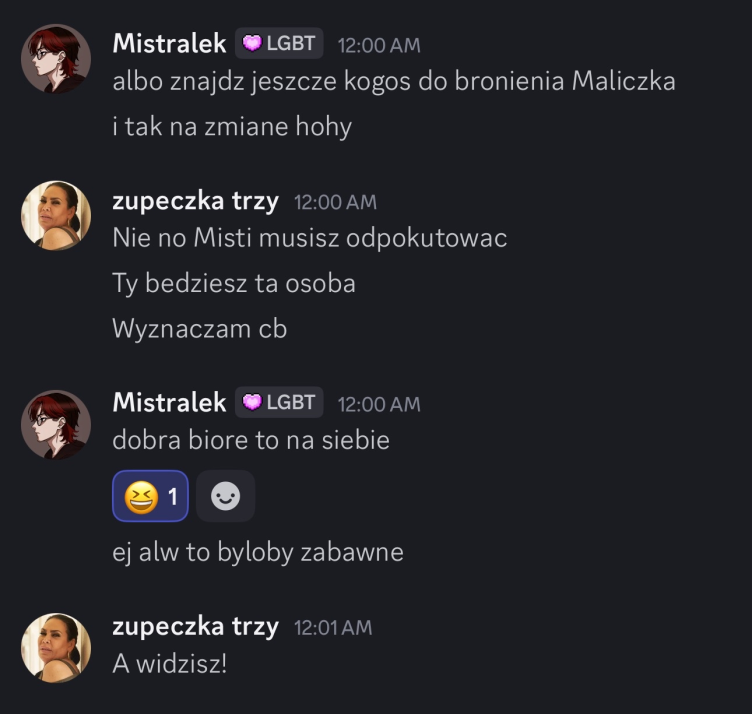Click the message 'ej alw to byloby zabawne'

[258, 551]
